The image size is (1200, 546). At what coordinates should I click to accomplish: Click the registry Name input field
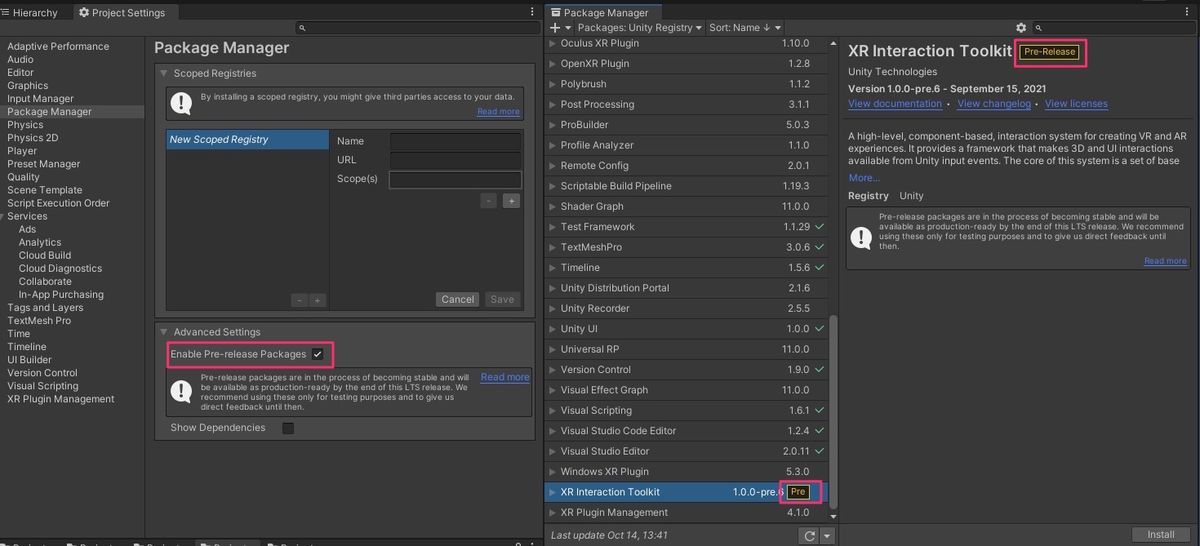455,141
